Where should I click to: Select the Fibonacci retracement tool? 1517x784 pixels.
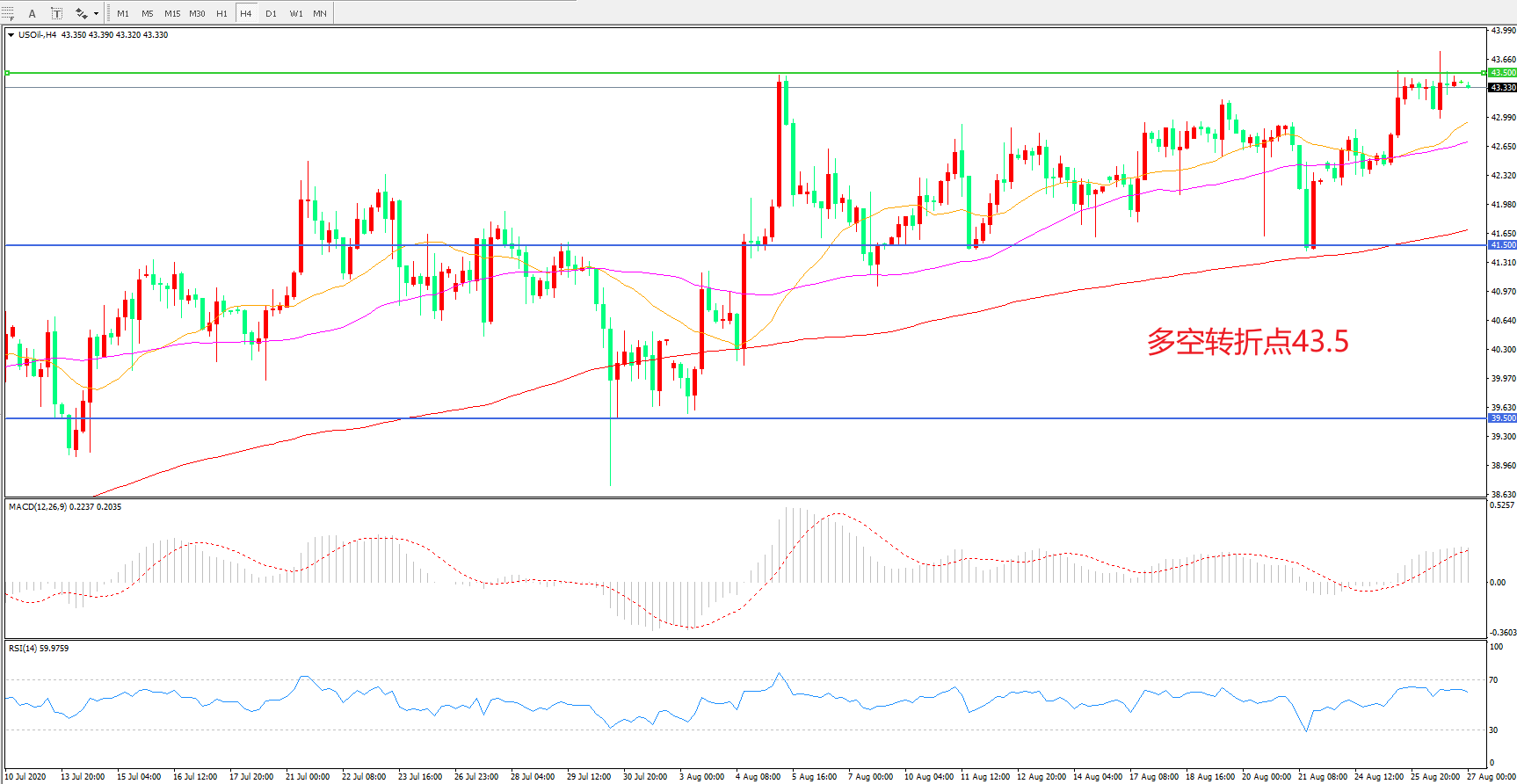(x=8, y=13)
